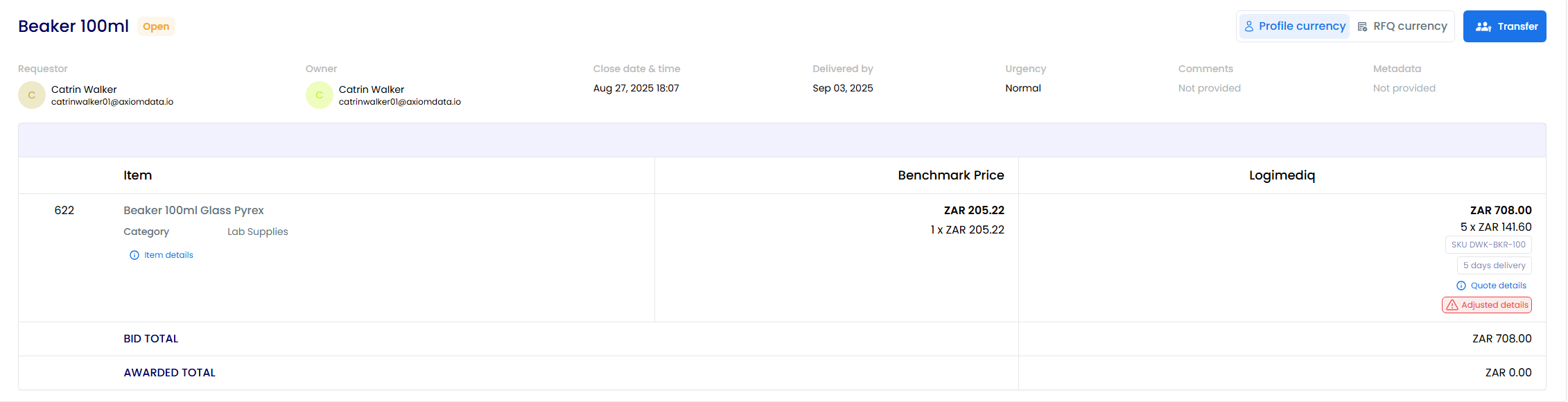Click Requestor avatar for Catrin Walker
1568x402 pixels.
point(32,95)
